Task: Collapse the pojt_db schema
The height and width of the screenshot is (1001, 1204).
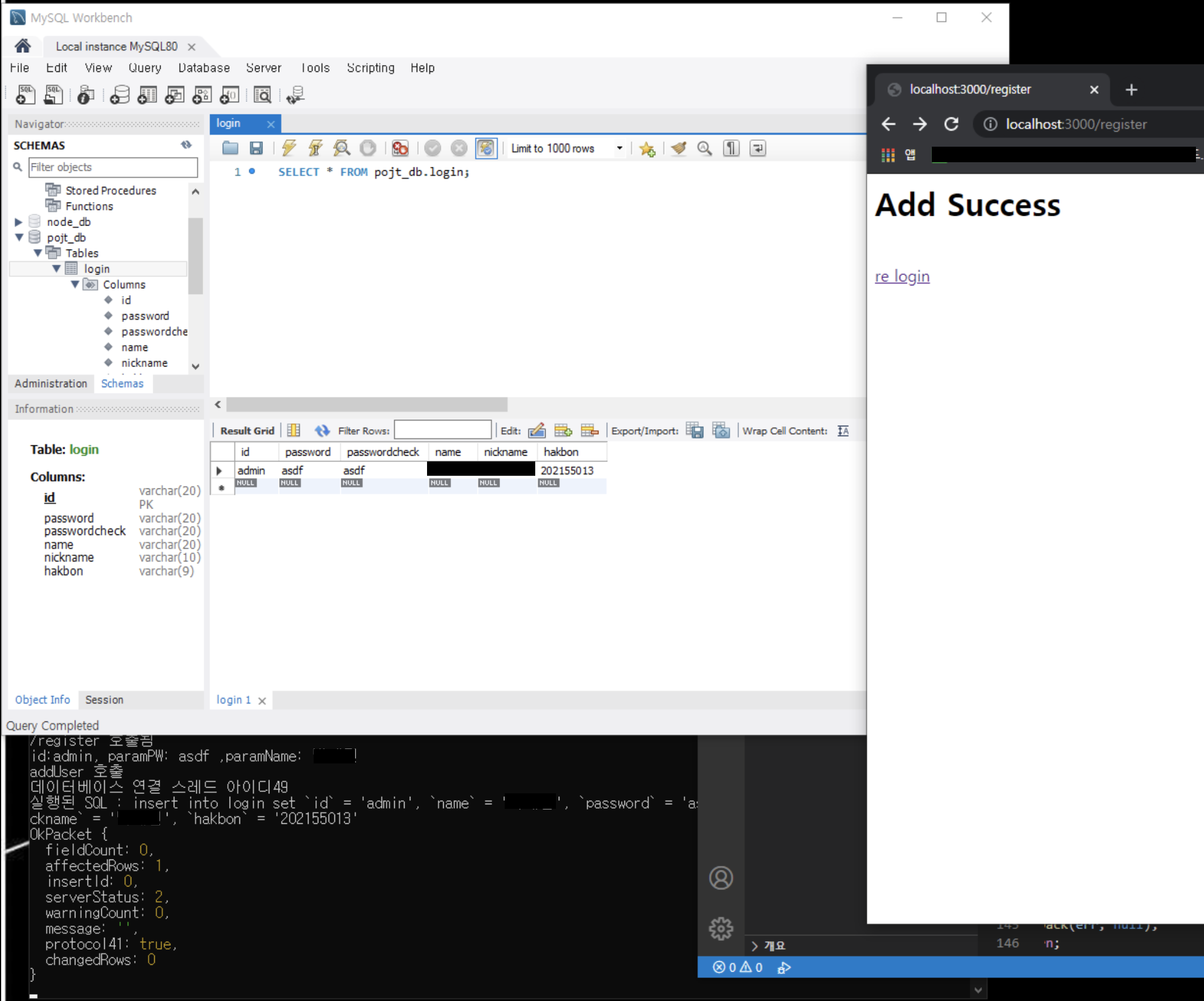Action: pos(18,237)
